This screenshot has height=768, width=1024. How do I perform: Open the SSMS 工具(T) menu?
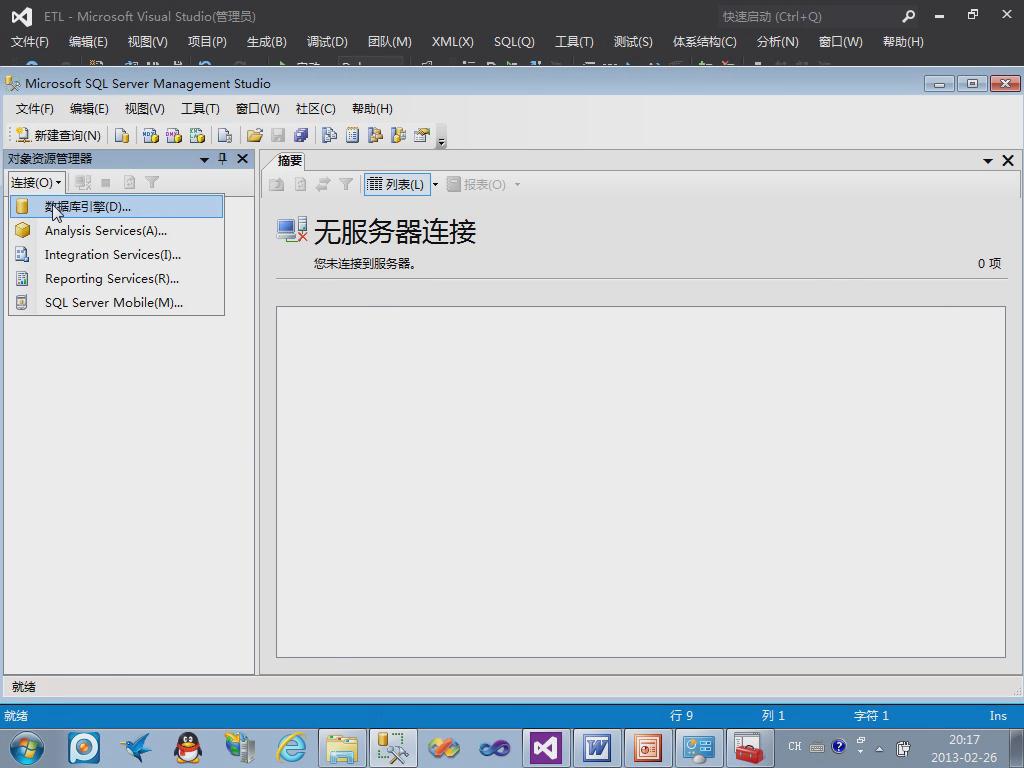point(200,109)
